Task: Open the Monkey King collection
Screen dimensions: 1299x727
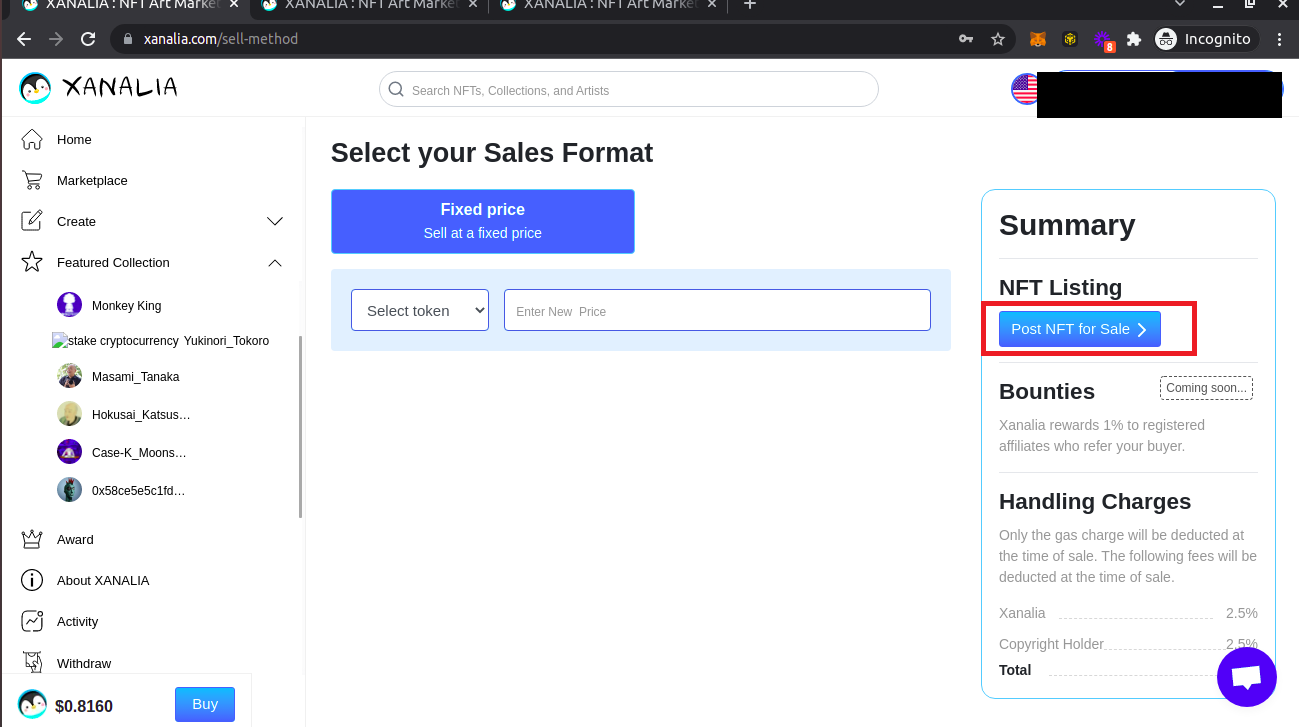Action: [x=126, y=305]
